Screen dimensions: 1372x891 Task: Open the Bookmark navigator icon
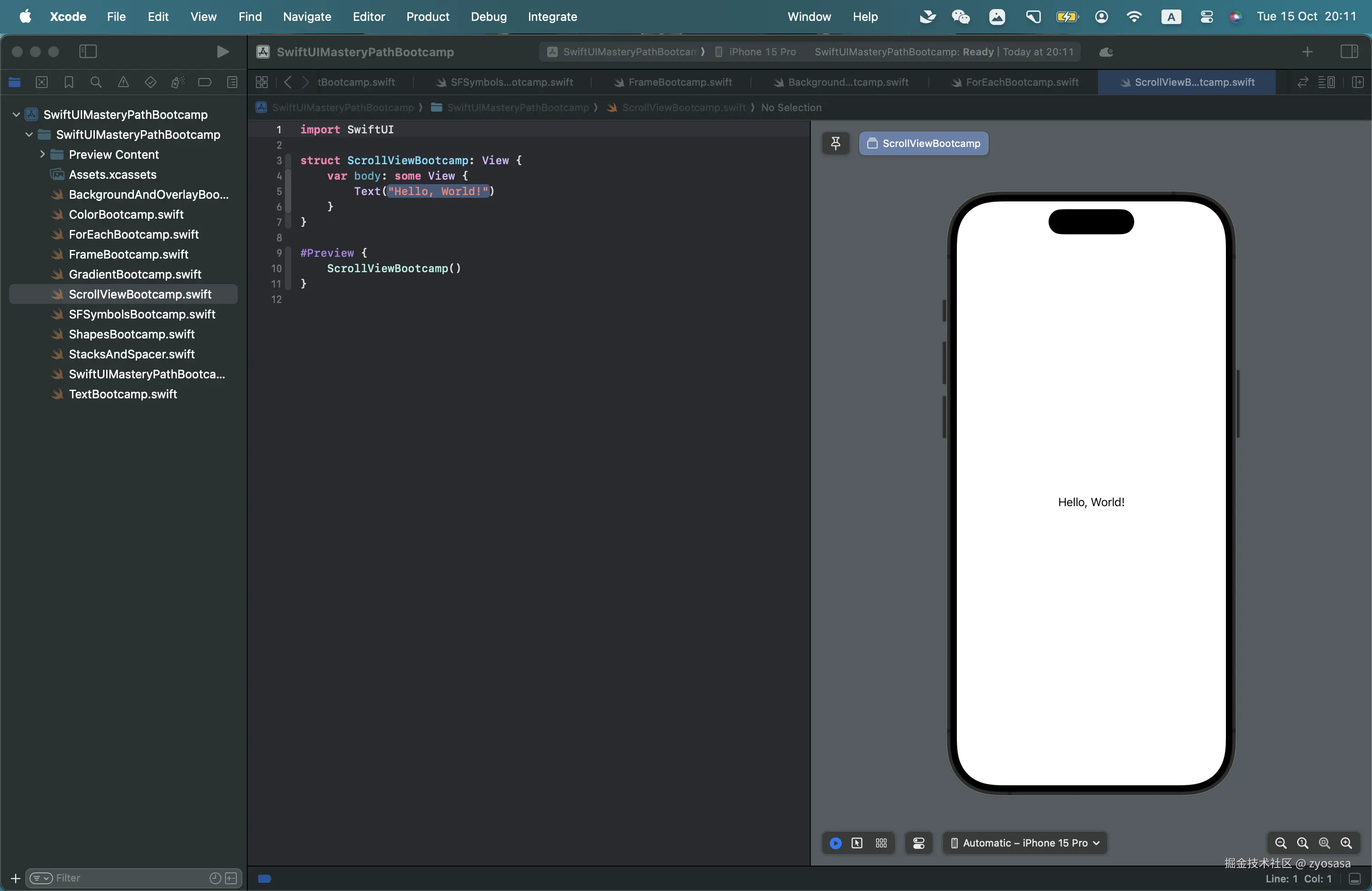point(69,83)
